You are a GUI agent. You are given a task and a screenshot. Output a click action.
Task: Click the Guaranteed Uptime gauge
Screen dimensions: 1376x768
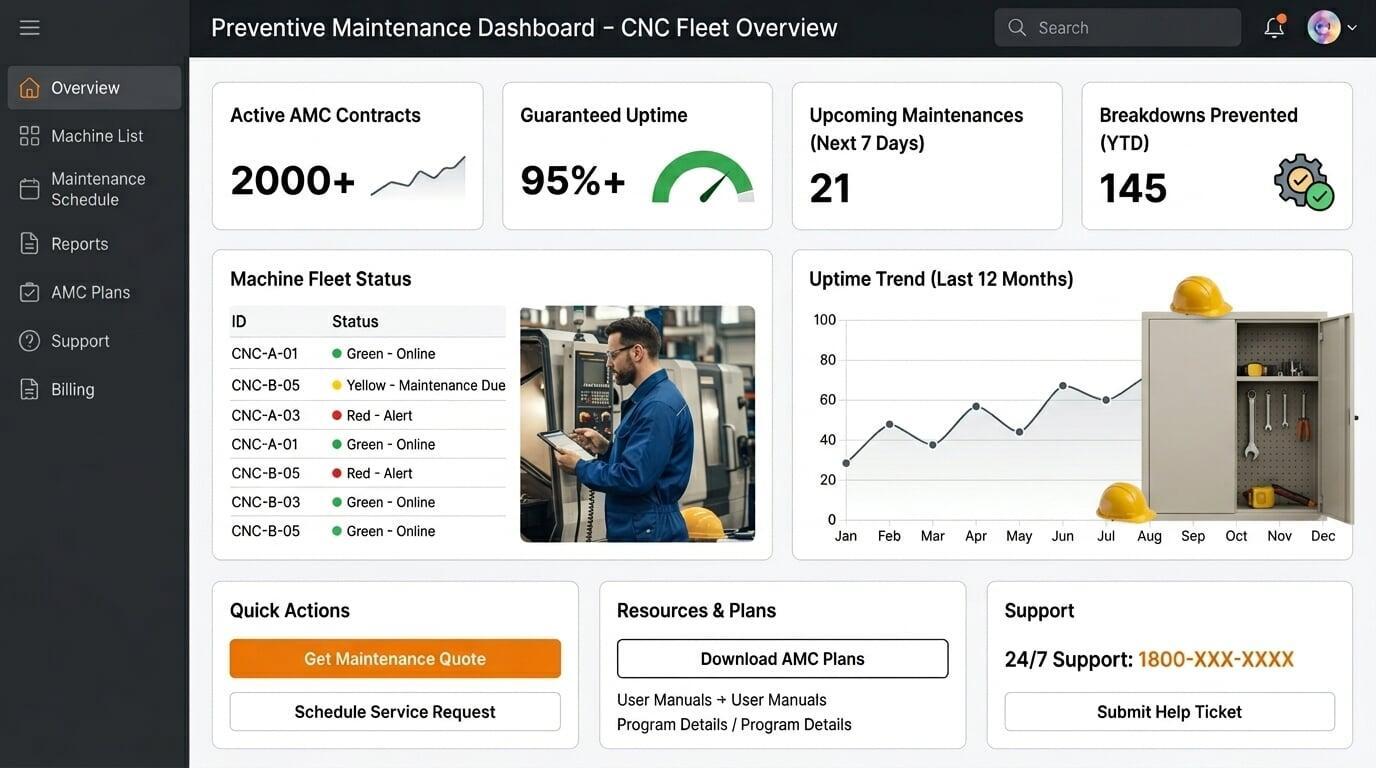point(703,178)
